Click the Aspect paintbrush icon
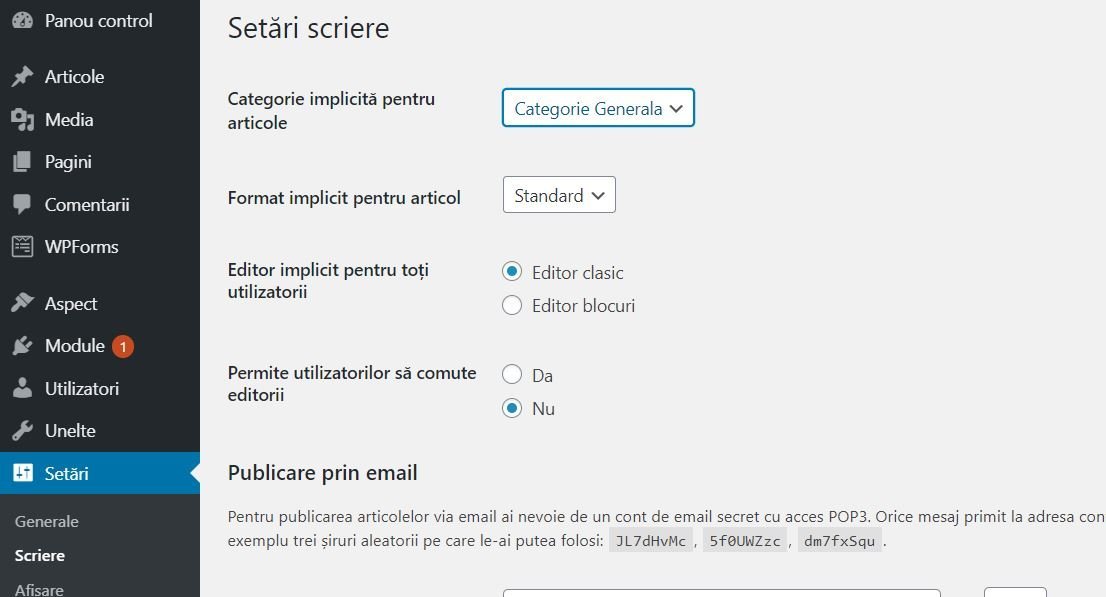Image resolution: width=1106 pixels, height=597 pixels. pos(22,304)
